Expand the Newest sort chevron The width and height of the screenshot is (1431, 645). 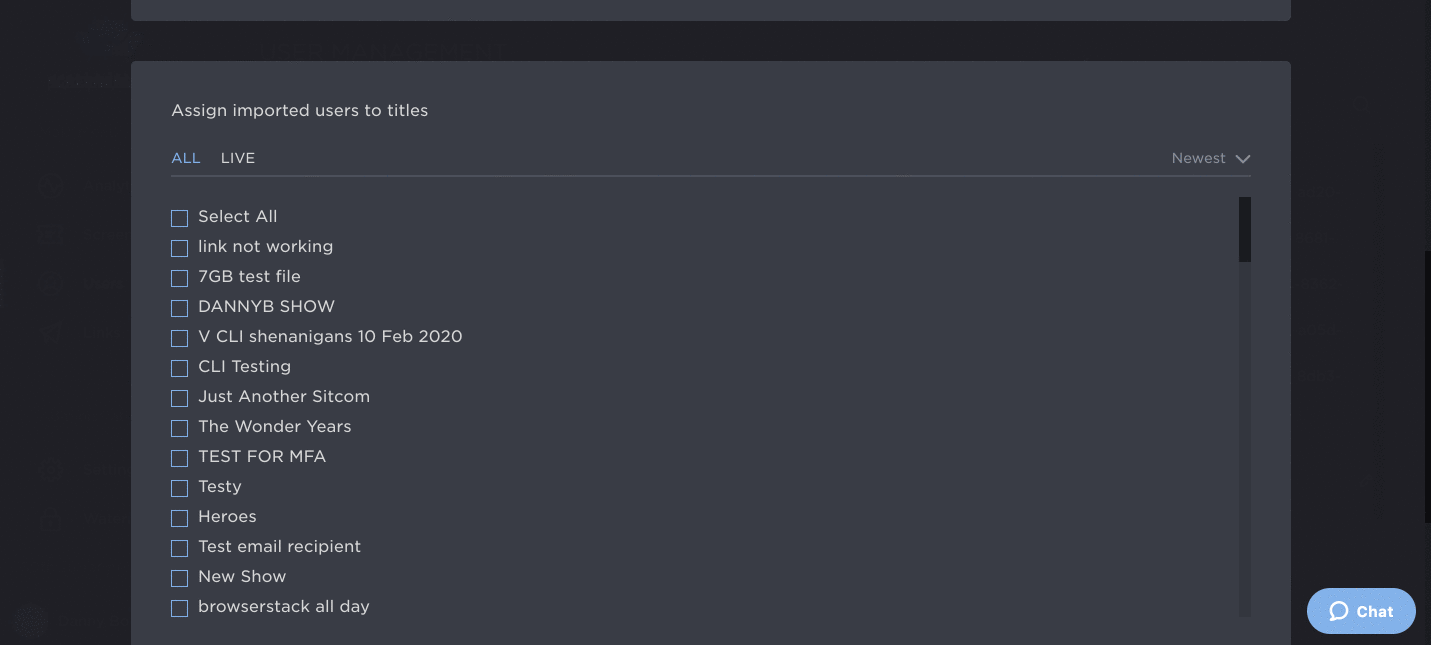[1242, 158]
